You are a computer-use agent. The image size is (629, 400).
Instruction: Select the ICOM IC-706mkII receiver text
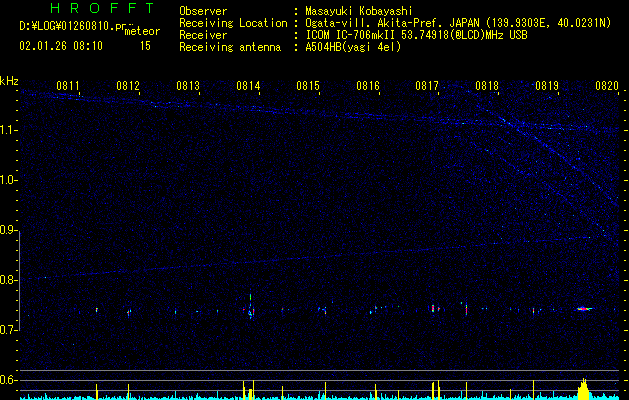(x=352, y=35)
